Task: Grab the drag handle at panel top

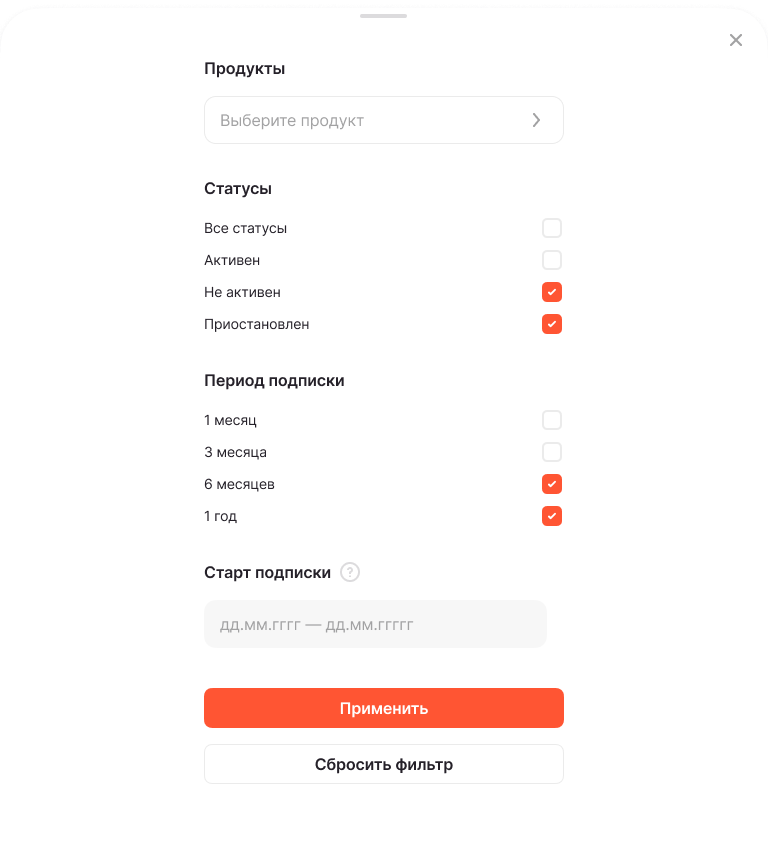Action: [x=384, y=16]
